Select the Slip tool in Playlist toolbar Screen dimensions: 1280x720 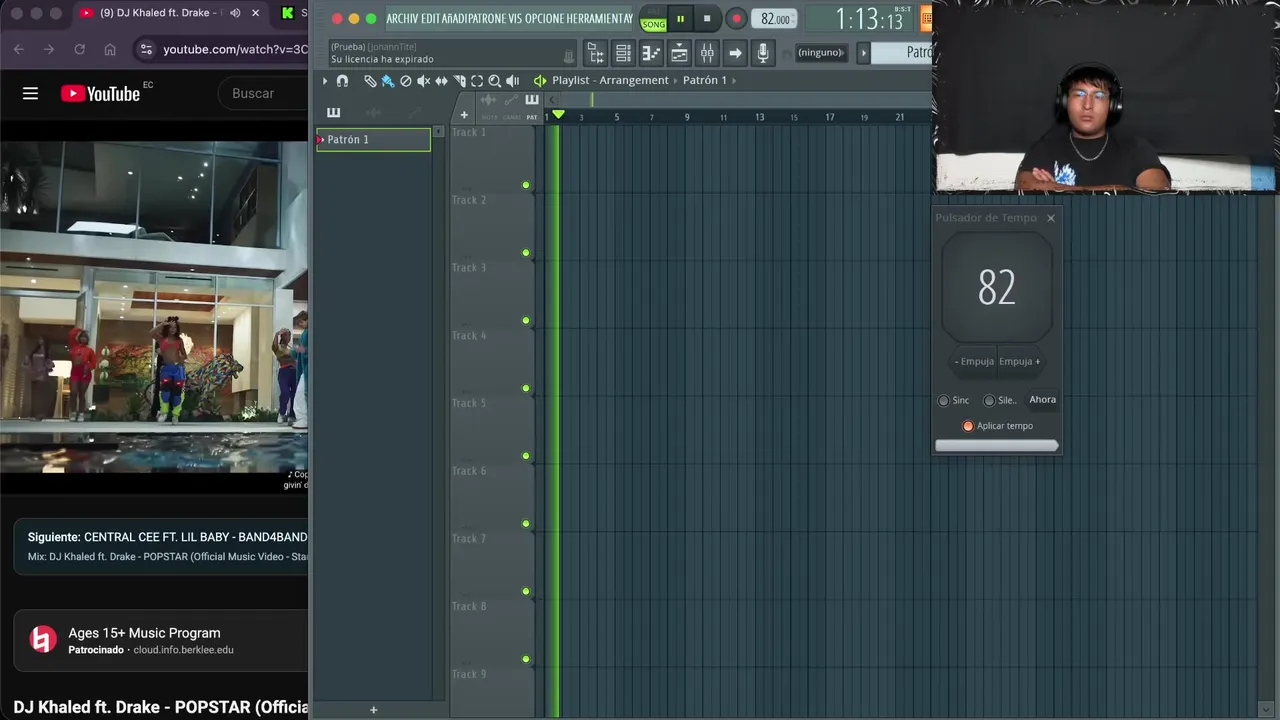tap(441, 81)
